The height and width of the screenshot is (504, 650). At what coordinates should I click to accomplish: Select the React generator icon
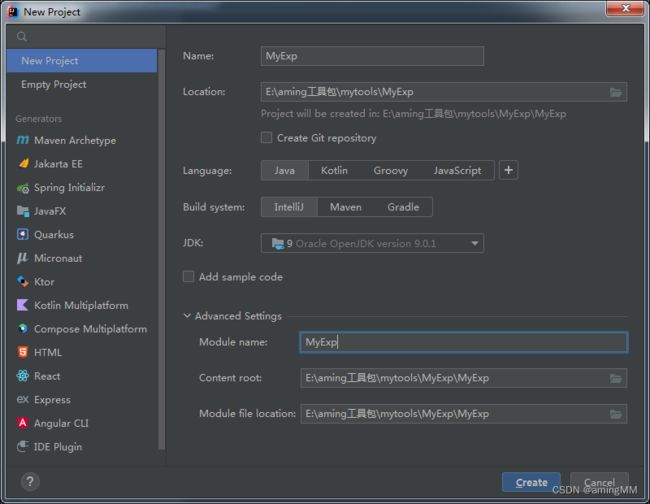click(x=23, y=376)
